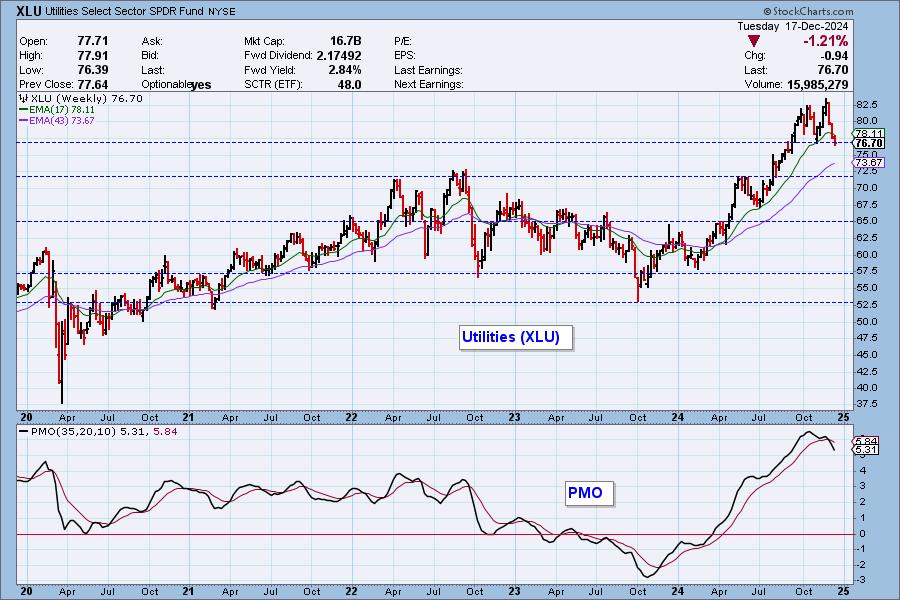The image size is (900, 600).
Task: Click the 37.5 price axis label
Action: click(867, 404)
